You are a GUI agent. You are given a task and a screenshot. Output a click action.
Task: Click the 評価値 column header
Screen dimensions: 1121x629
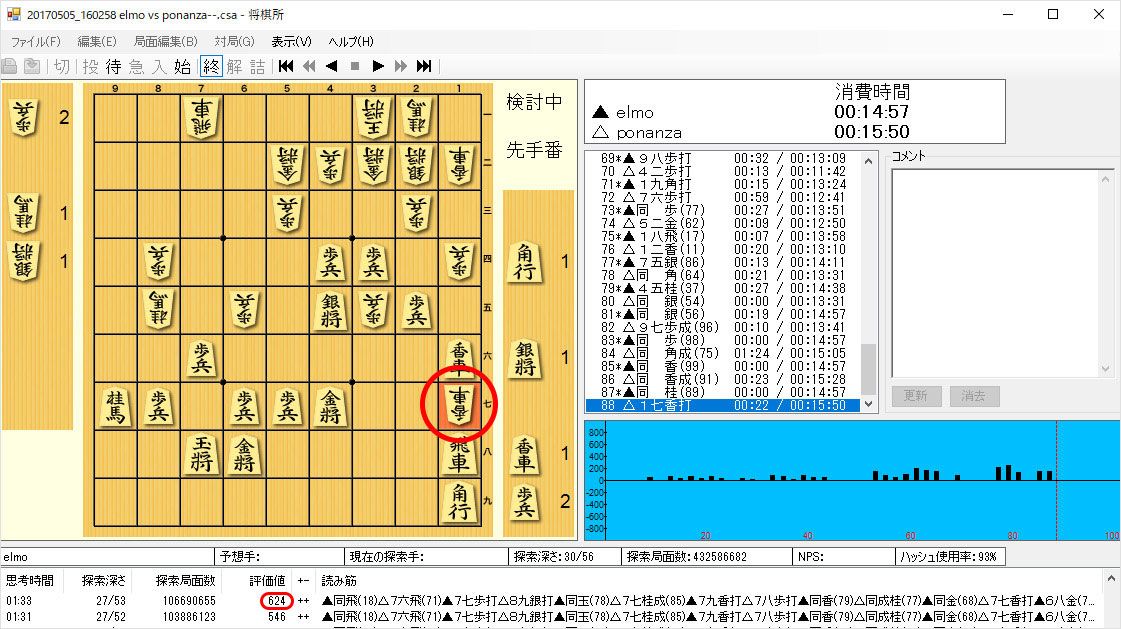[267, 580]
